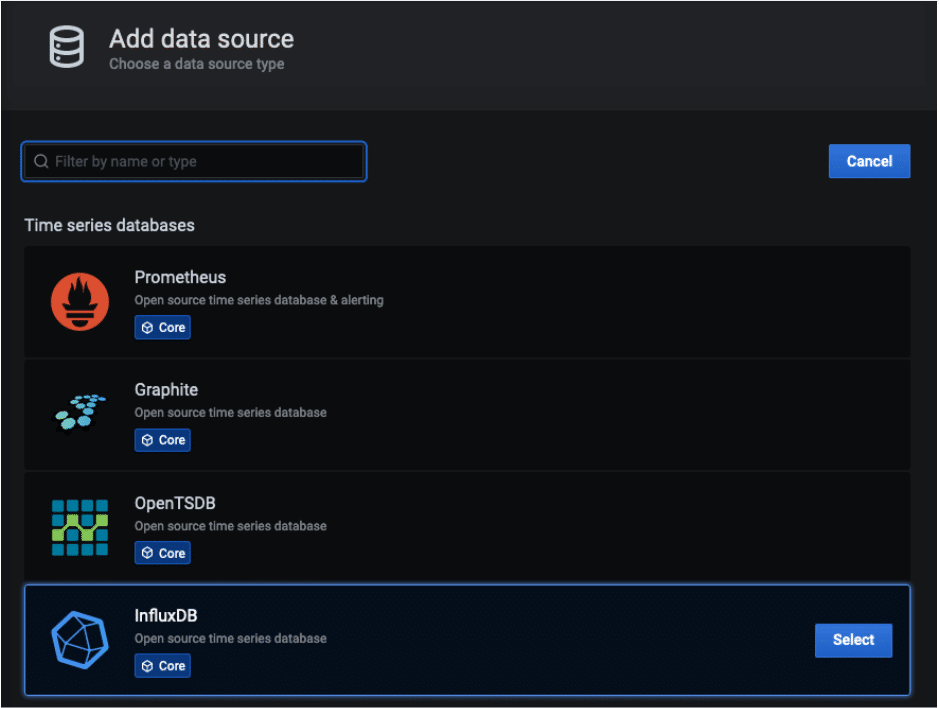Click the database icon in the header
This screenshot has width=939, height=708.
(65, 46)
